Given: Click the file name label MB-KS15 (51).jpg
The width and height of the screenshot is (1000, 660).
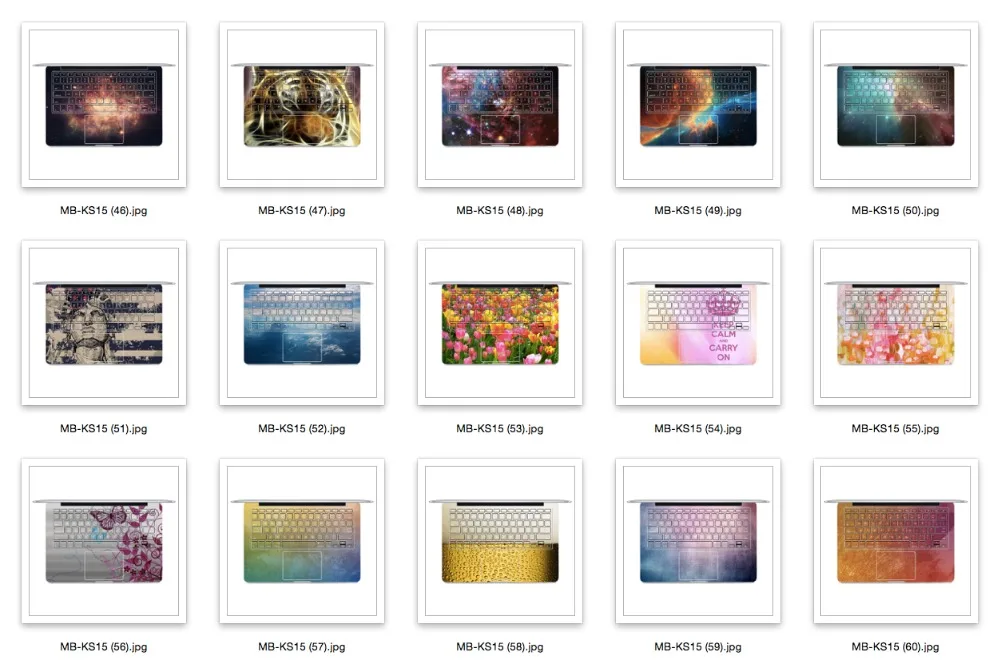Looking at the screenshot, I should coord(104,429).
